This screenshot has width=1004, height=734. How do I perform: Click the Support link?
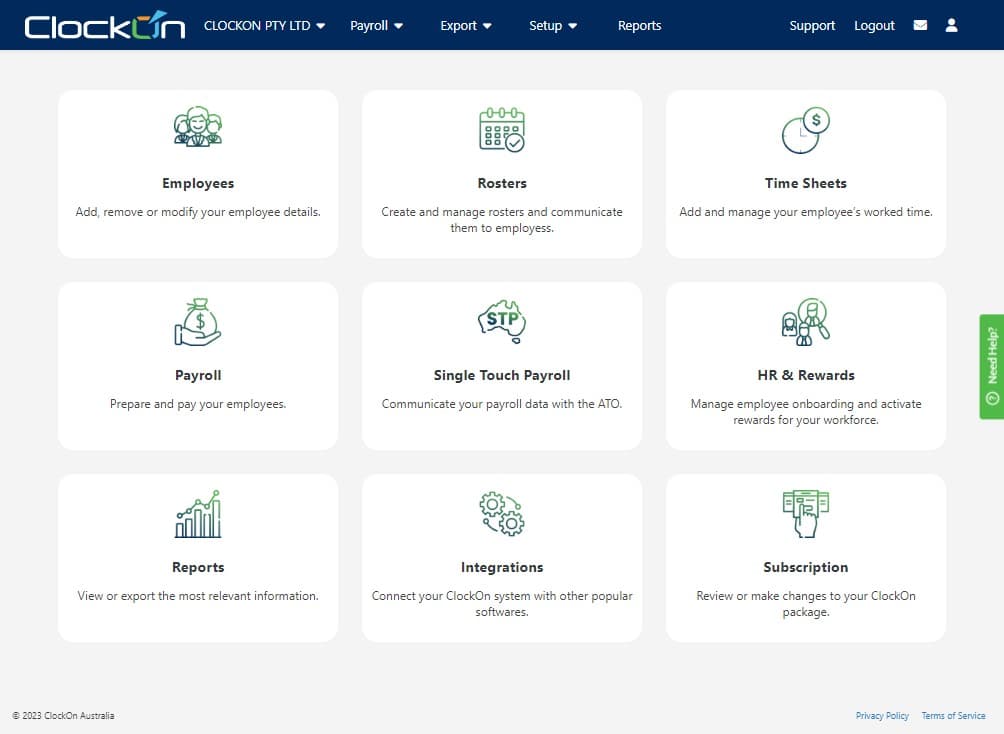coord(812,26)
